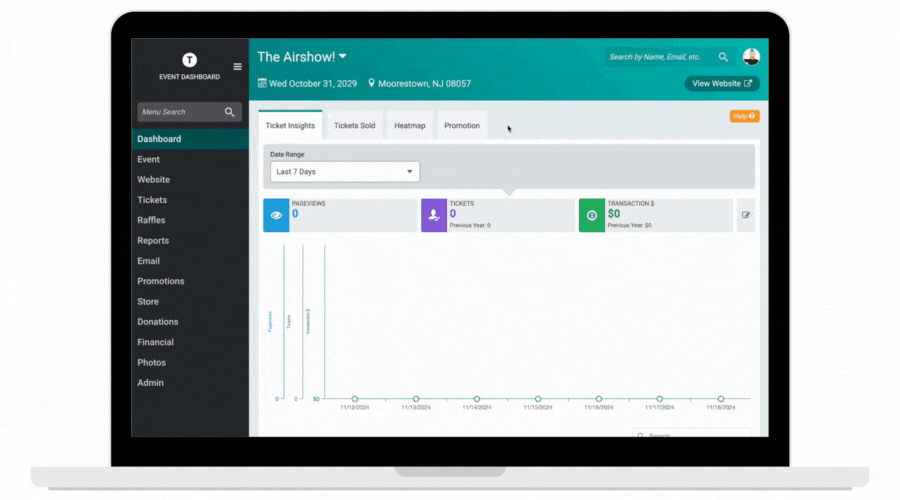The image size is (900, 500).
Task: Open Promotions in the sidebar
Action: pyautogui.click(x=190, y=281)
